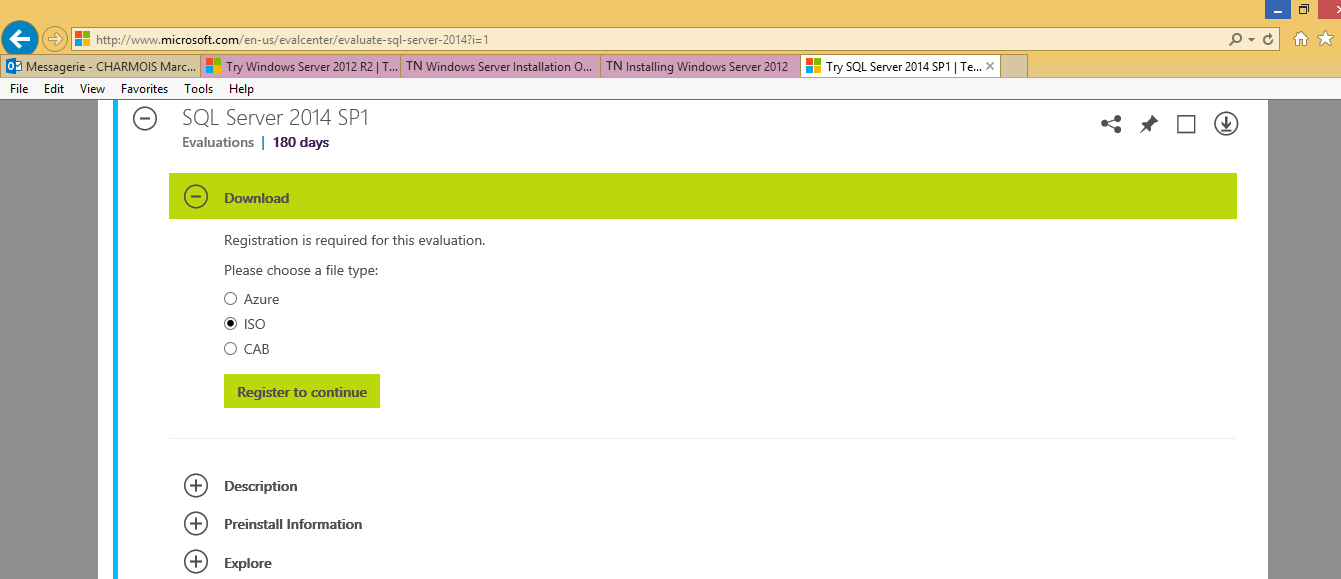Click the square icon in evaluation header
The width and height of the screenshot is (1341, 579).
coord(1186,124)
